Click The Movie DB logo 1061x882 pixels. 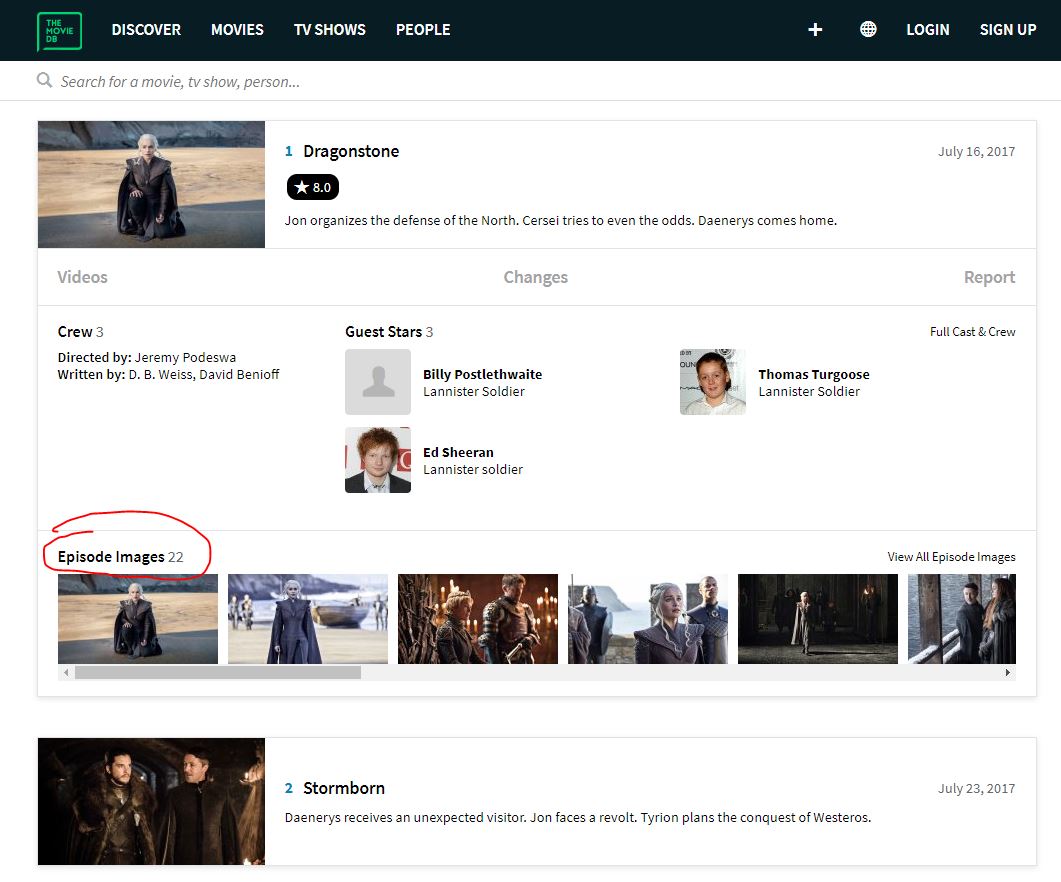pos(60,31)
